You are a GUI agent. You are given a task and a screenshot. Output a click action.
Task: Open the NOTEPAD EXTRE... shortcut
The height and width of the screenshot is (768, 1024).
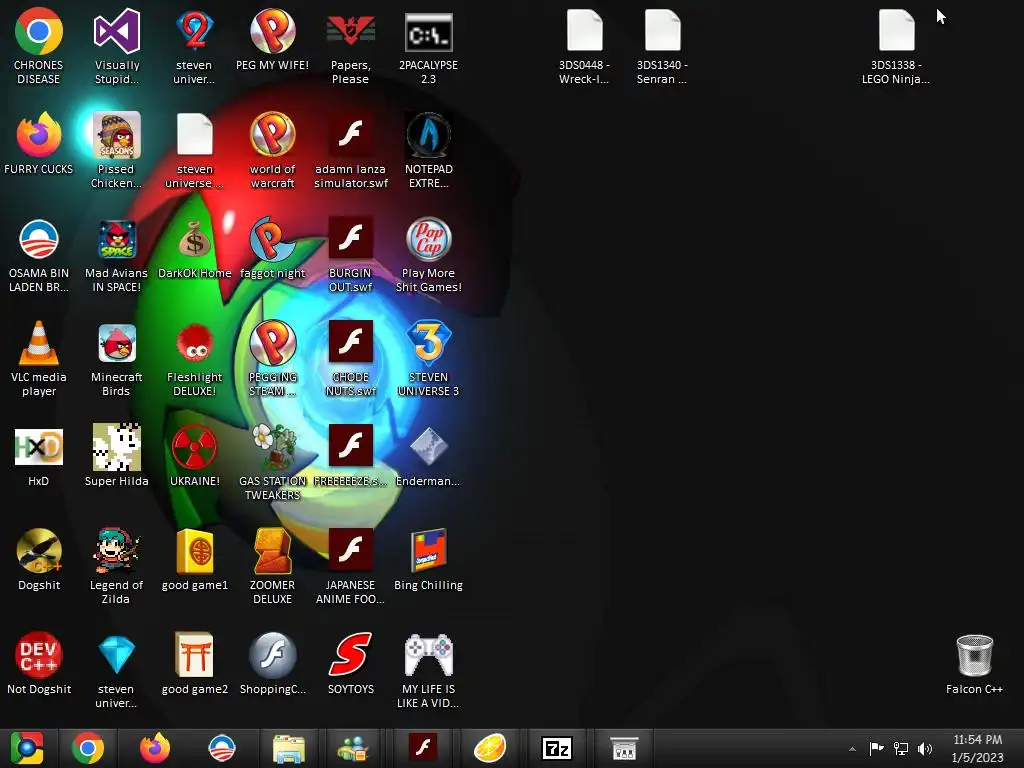click(428, 150)
